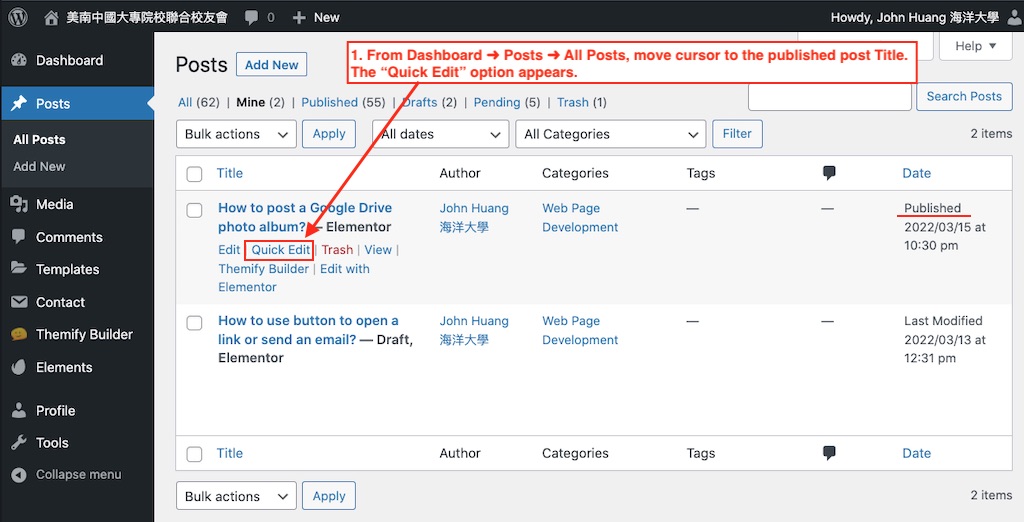Open All Posts submenu item

39,139
